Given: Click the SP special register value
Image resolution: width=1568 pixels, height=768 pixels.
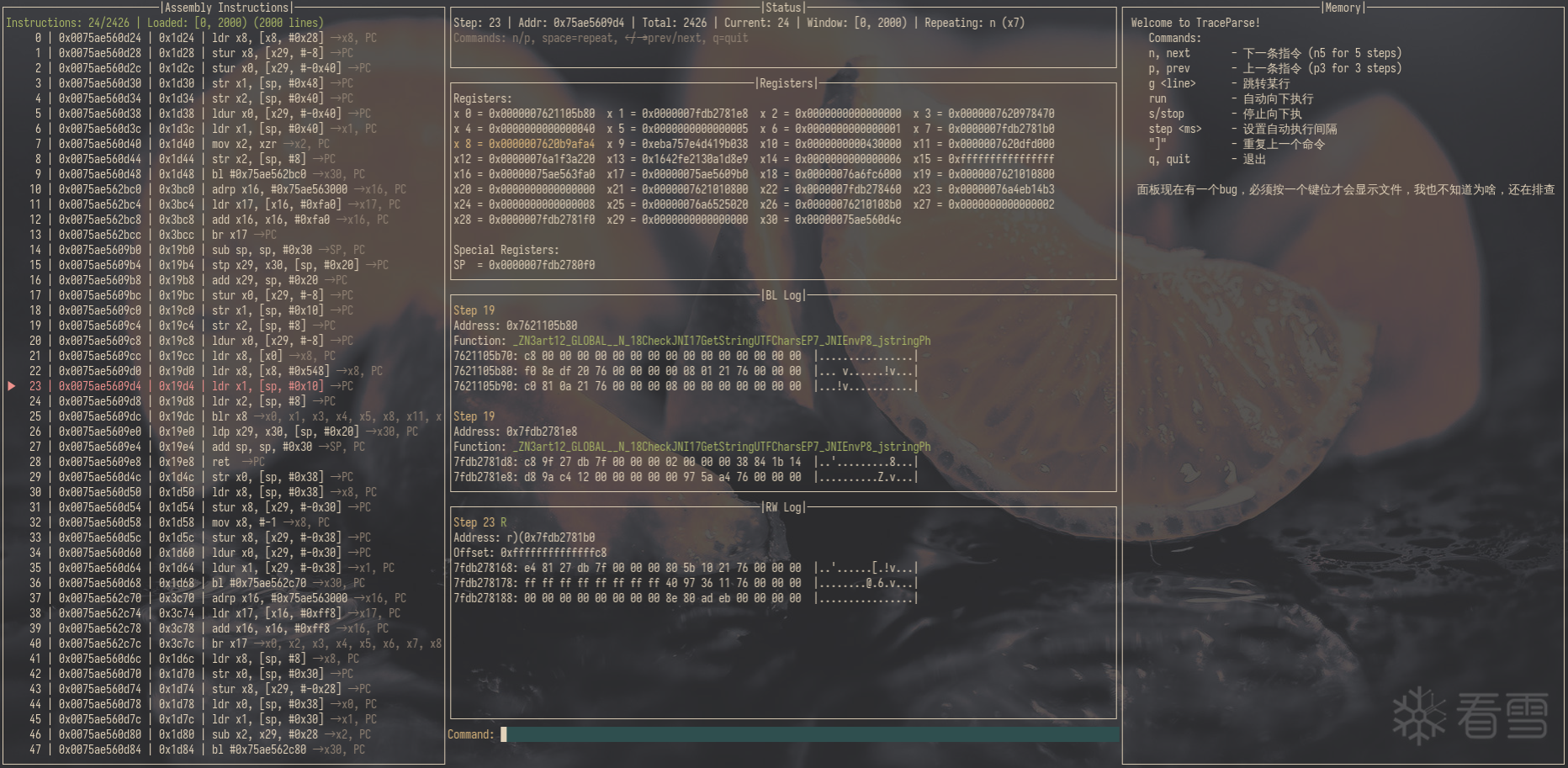Looking at the screenshot, I should coord(541,265).
